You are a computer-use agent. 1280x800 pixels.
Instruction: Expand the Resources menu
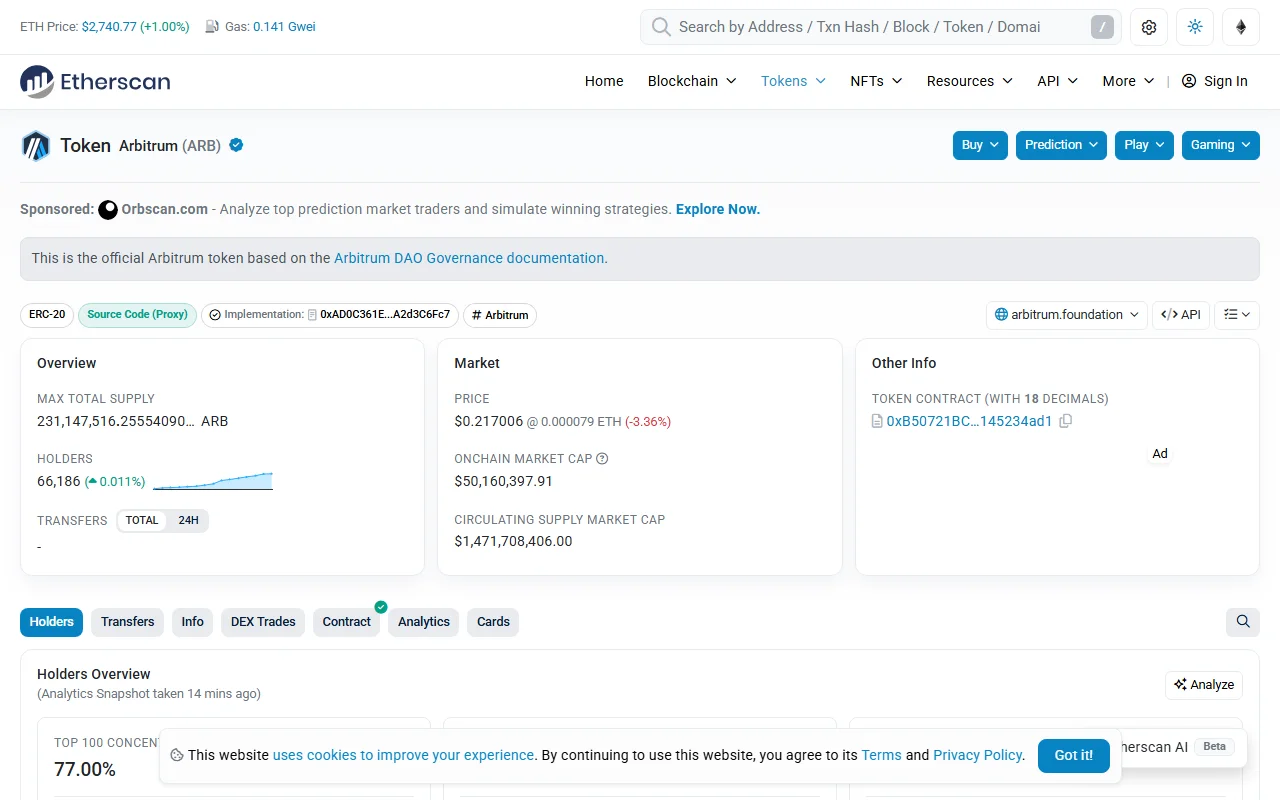coord(969,81)
